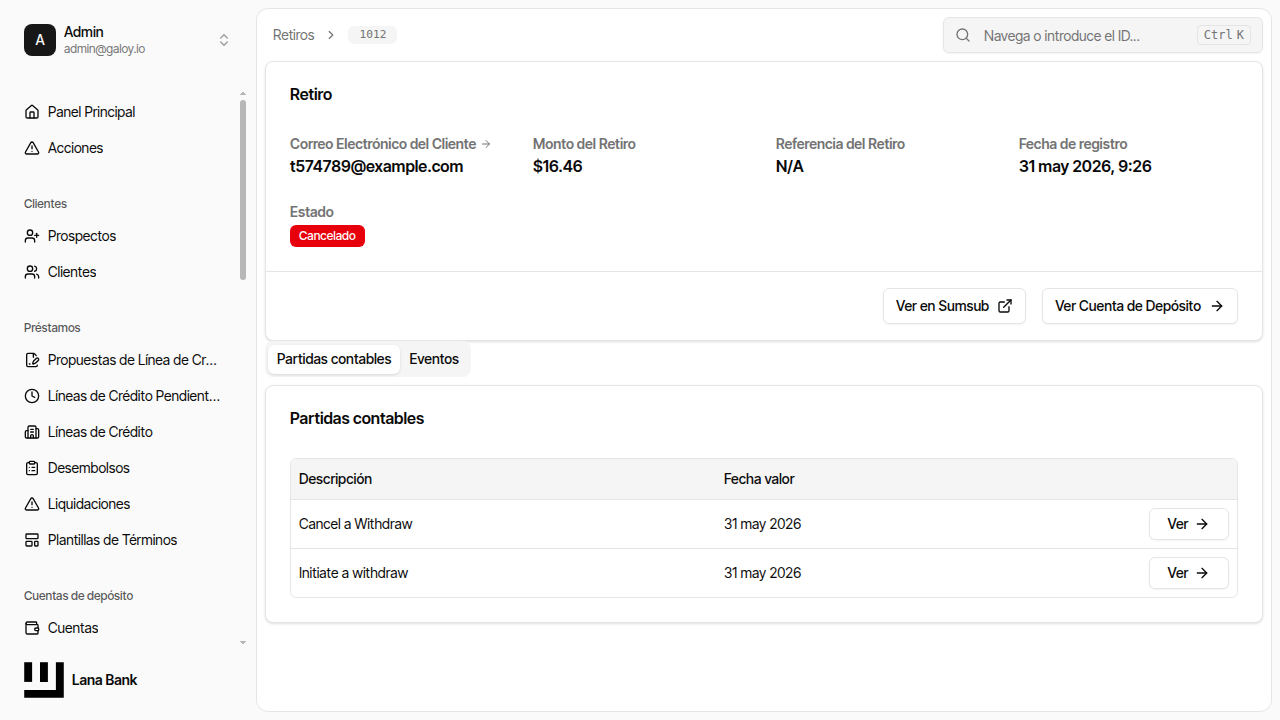The height and width of the screenshot is (720, 1280).
Task: Click the Admin avatar letter A
Action: tap(40, 40)
